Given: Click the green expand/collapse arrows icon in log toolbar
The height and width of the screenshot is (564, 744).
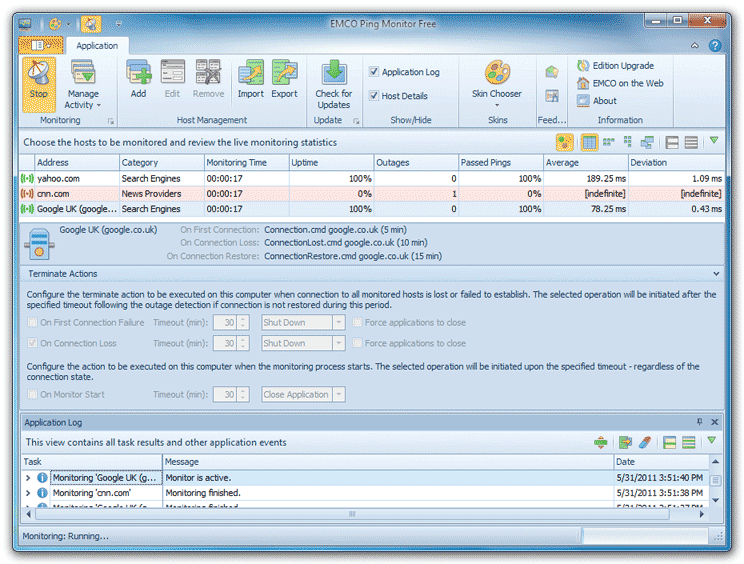Looking at the screenshot, I should [600, 443].
